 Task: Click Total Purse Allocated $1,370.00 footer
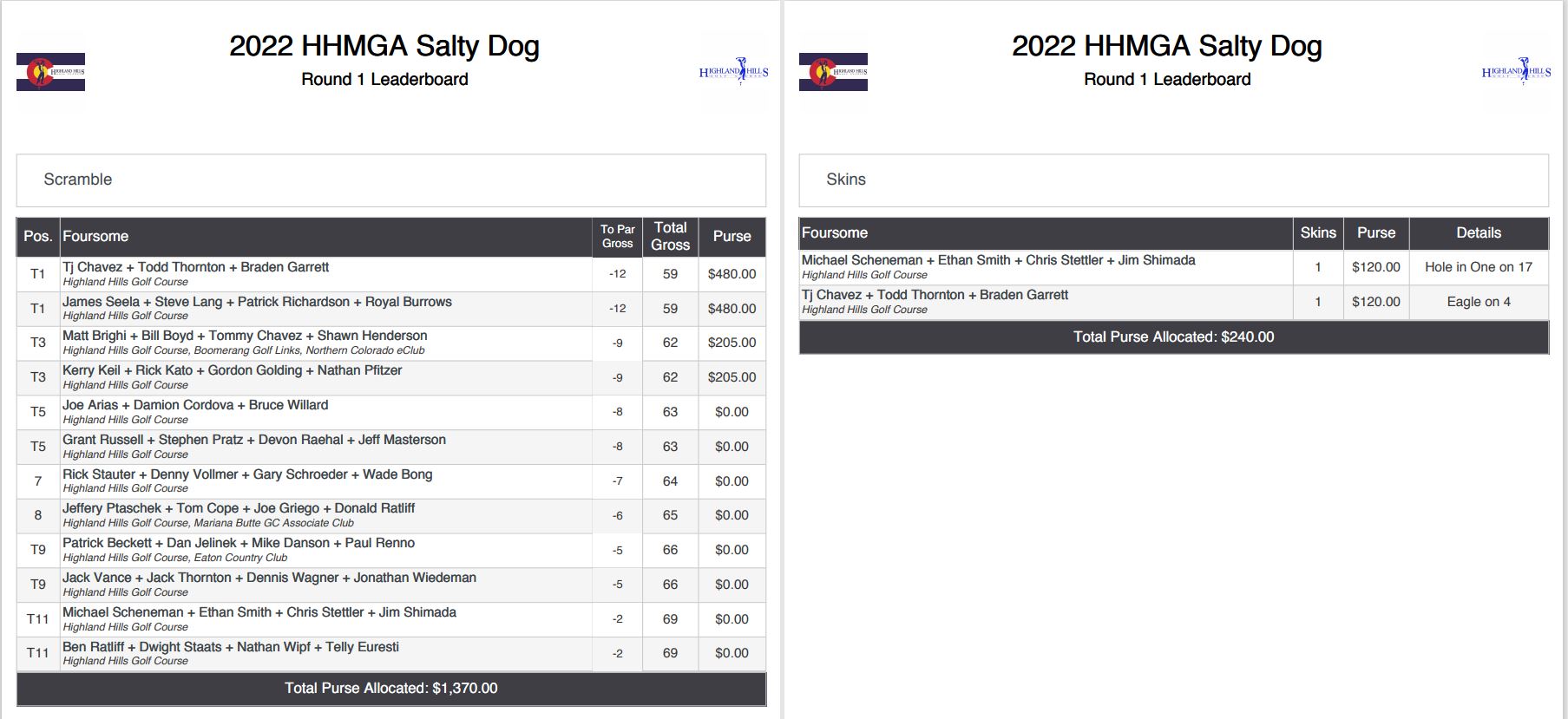click(391, 689)
